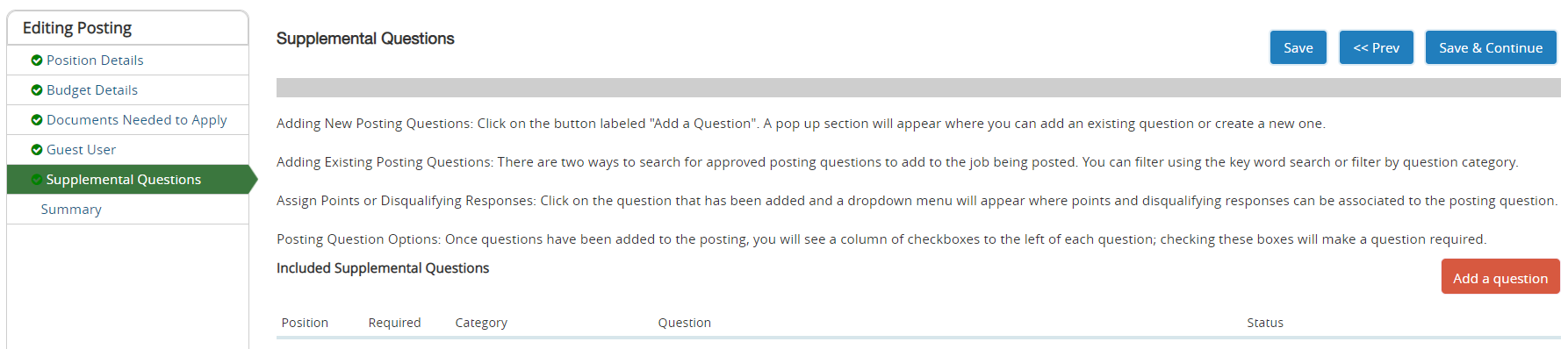Navigate to the Guest User section
Image resolution: width=1568 pixels, height=349 pixels.
(x=81, y=150)
